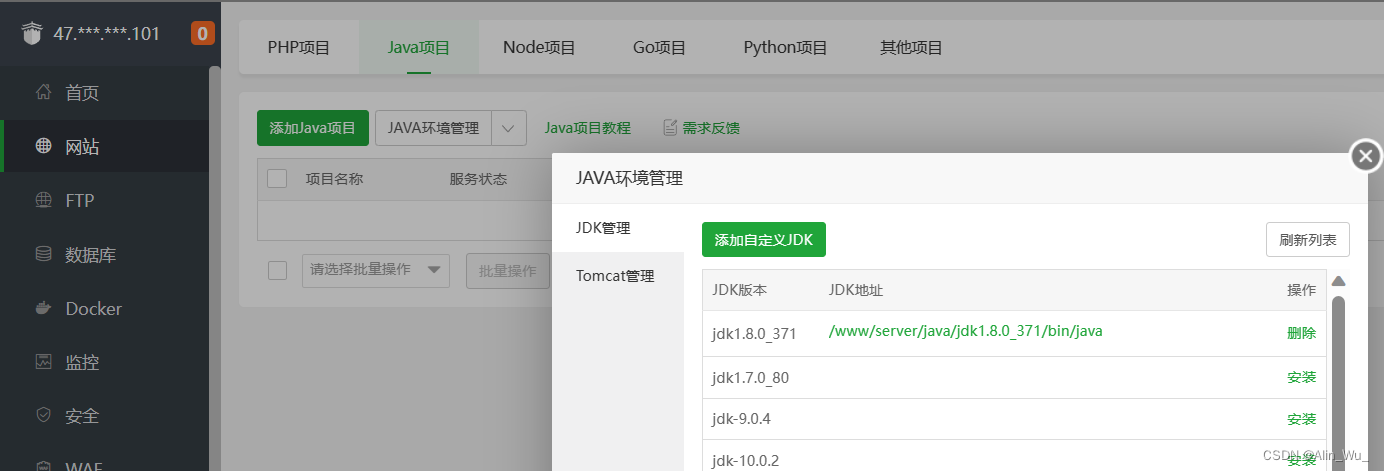Click the monitor icon beside 监控
The width and height of the screenshot is (1384, 471).
pos(43,362)
